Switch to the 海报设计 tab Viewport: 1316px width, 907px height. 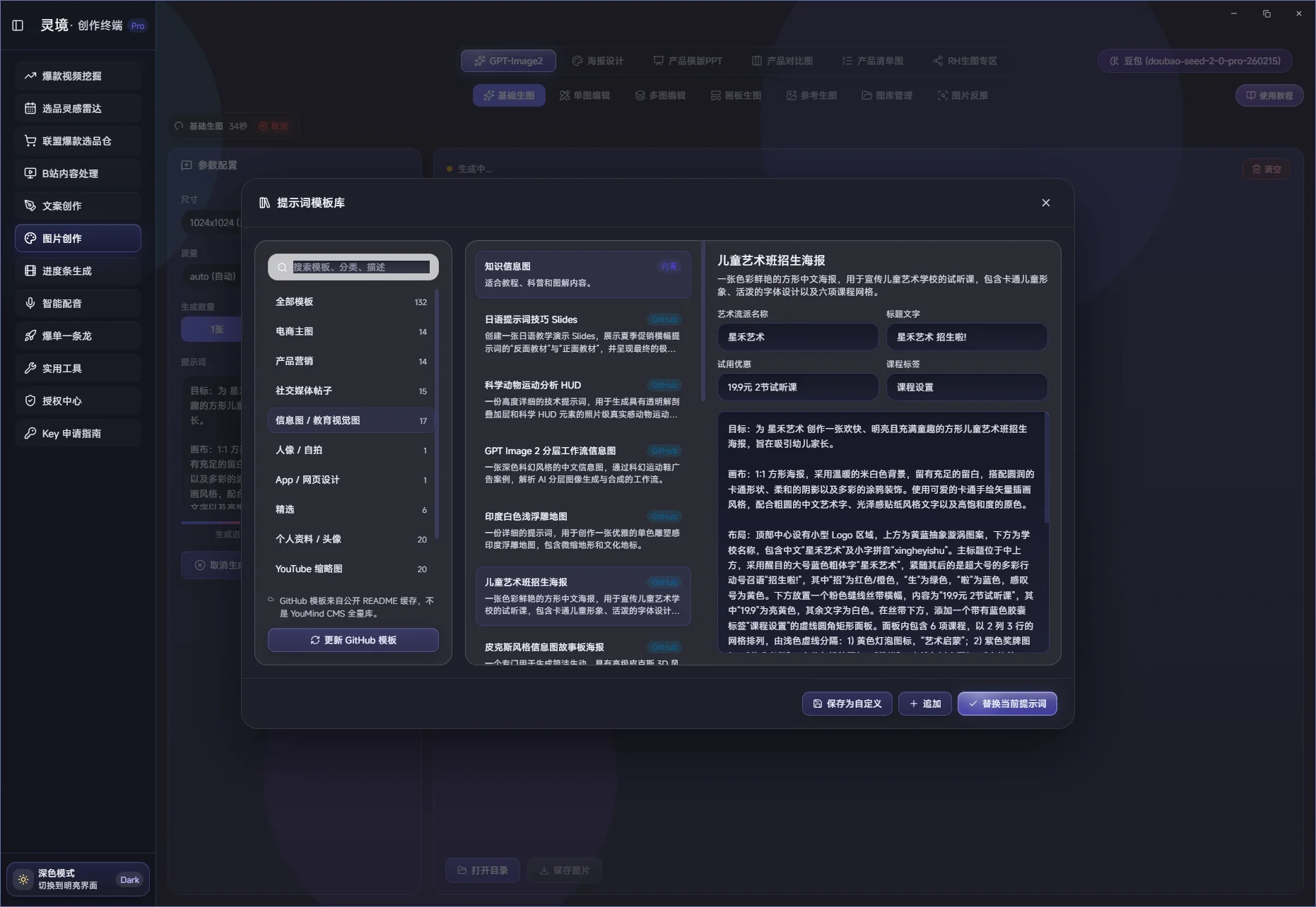click(598, 61)
